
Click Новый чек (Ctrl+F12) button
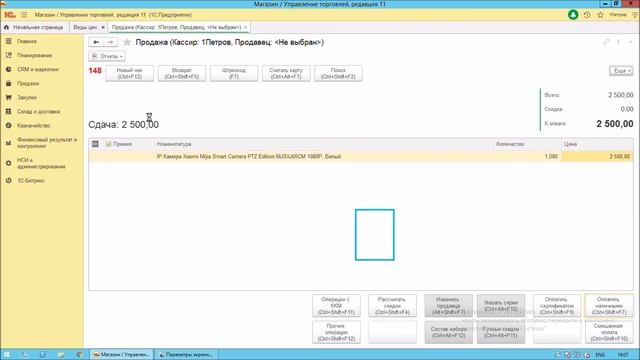point(129,73)
